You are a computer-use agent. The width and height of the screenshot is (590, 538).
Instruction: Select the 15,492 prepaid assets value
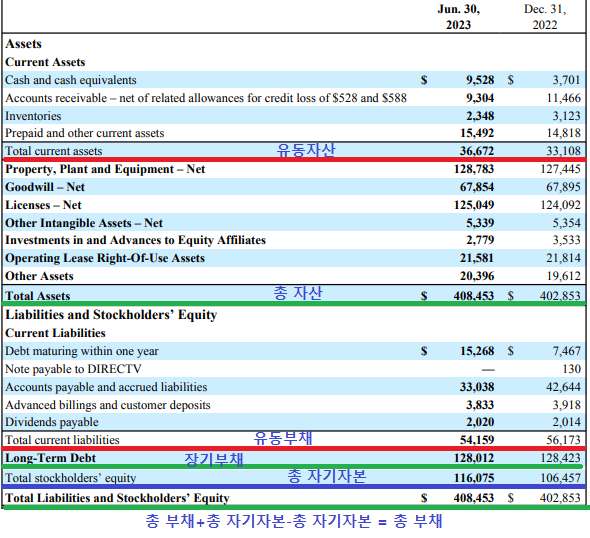pos(477,133)
